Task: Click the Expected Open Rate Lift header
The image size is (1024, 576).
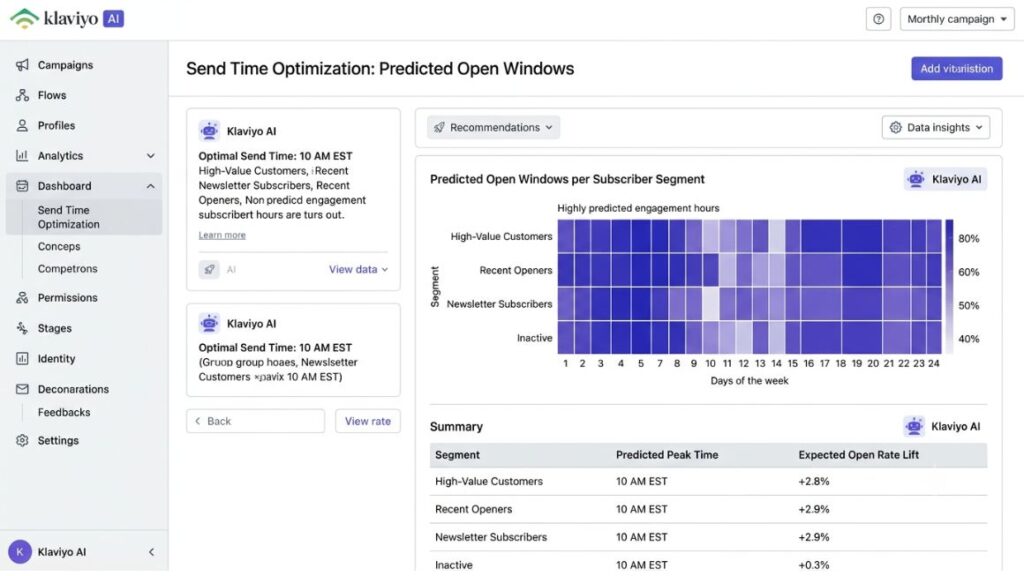Action: [858, 455]
